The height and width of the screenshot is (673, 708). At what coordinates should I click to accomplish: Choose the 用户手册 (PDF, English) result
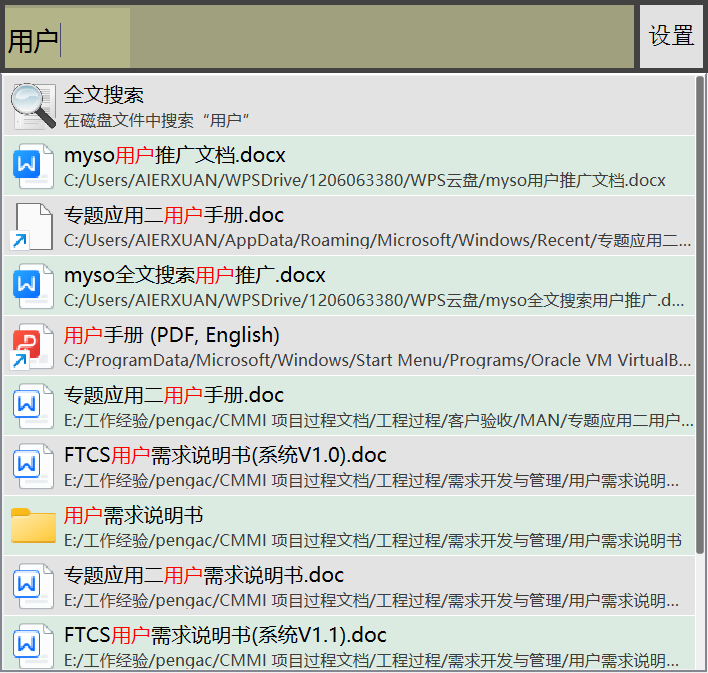click(x=172, y=335)
